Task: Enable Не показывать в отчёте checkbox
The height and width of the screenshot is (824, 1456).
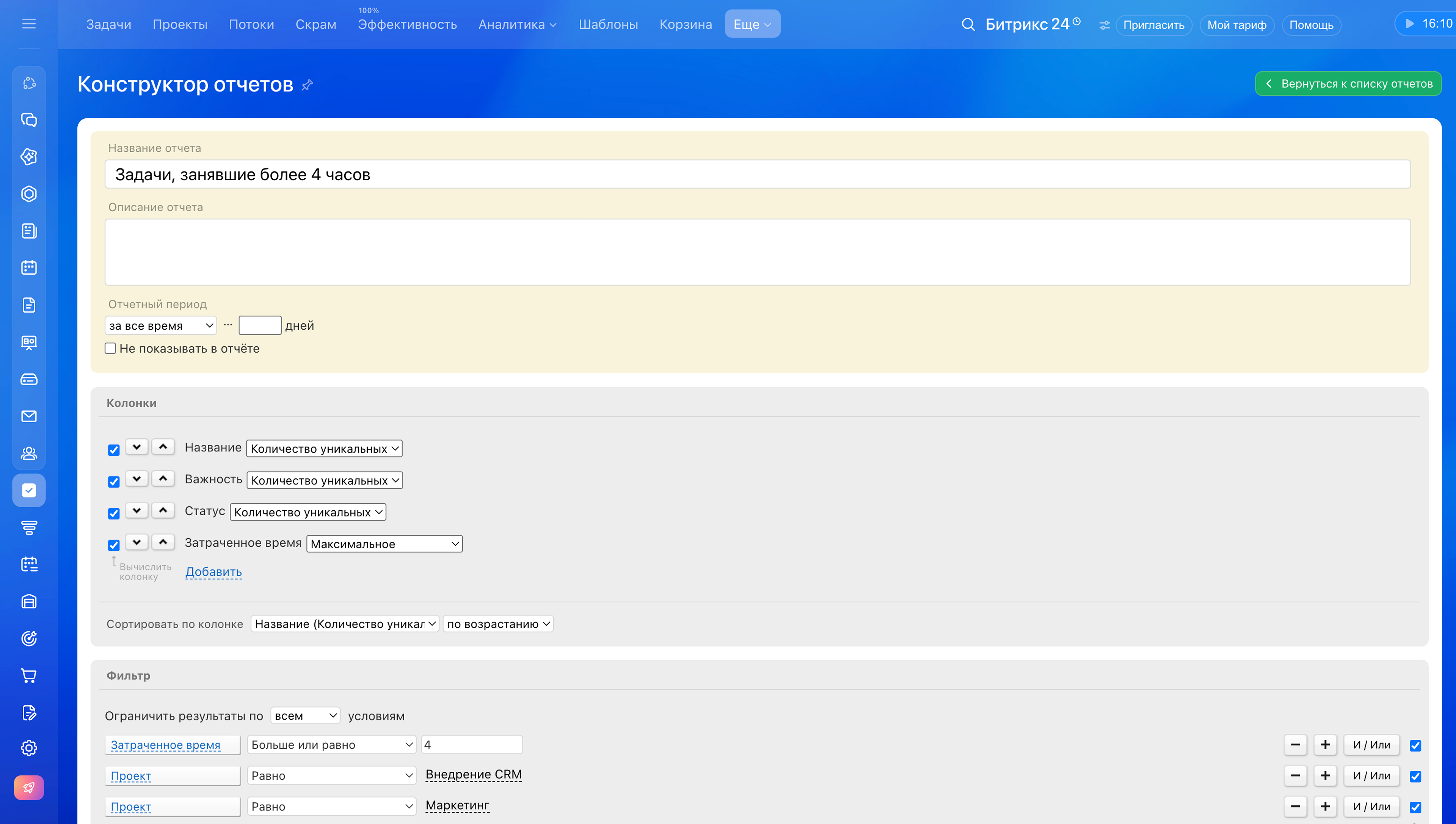Action: click(x=110, y=348)
